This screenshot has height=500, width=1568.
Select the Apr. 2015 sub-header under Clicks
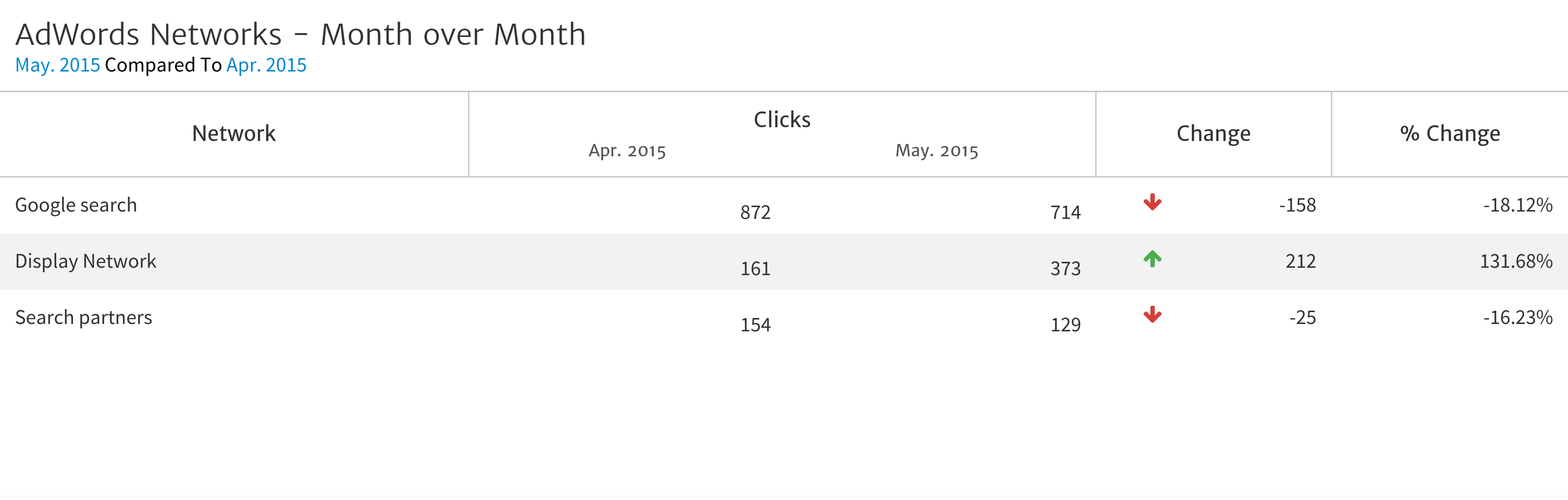tap(627, 150)
